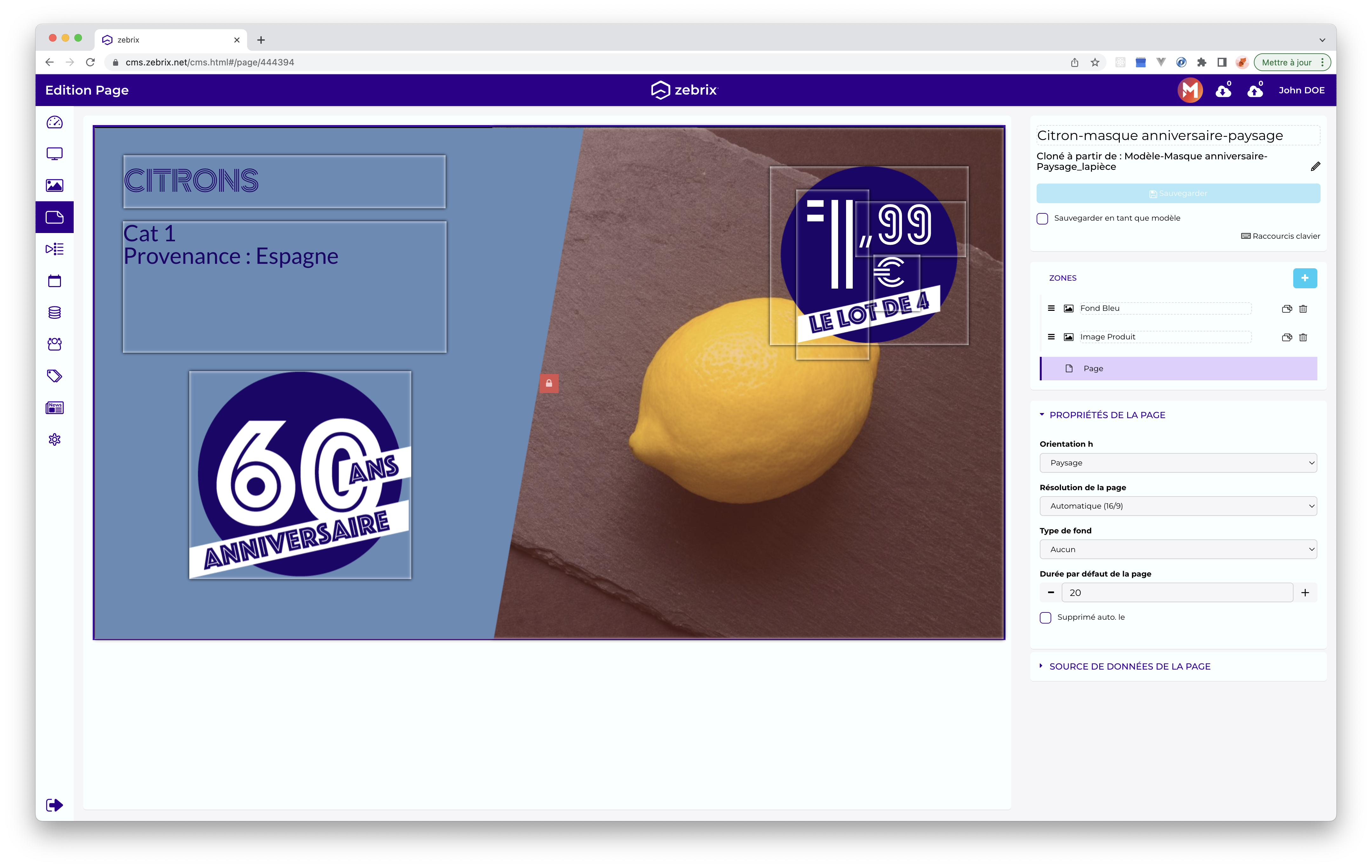Enable Sauvegarder en tant que modèle checkbox

(x=1042, y=219)
